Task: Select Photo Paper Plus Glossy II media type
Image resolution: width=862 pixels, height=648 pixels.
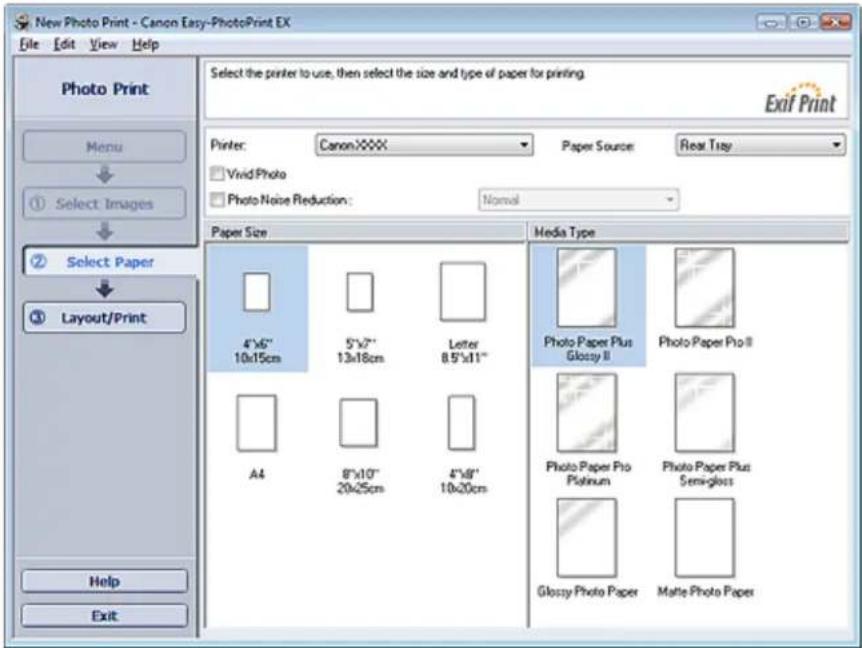Action: pos(587,287)
